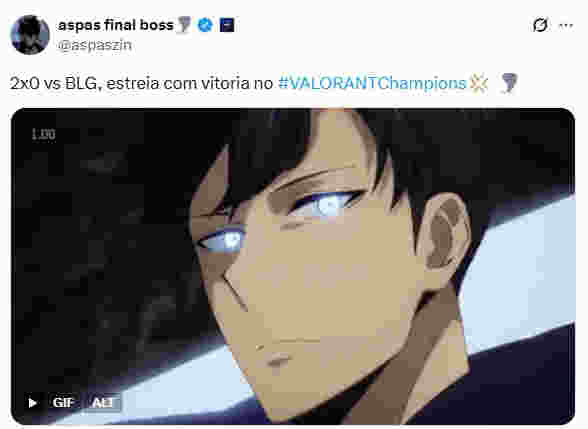Click the tornado emoji ending the tweet
Image resolution: width=588 pixels, height=429 pixels.
pyautogui.click(x=509, y=83)
